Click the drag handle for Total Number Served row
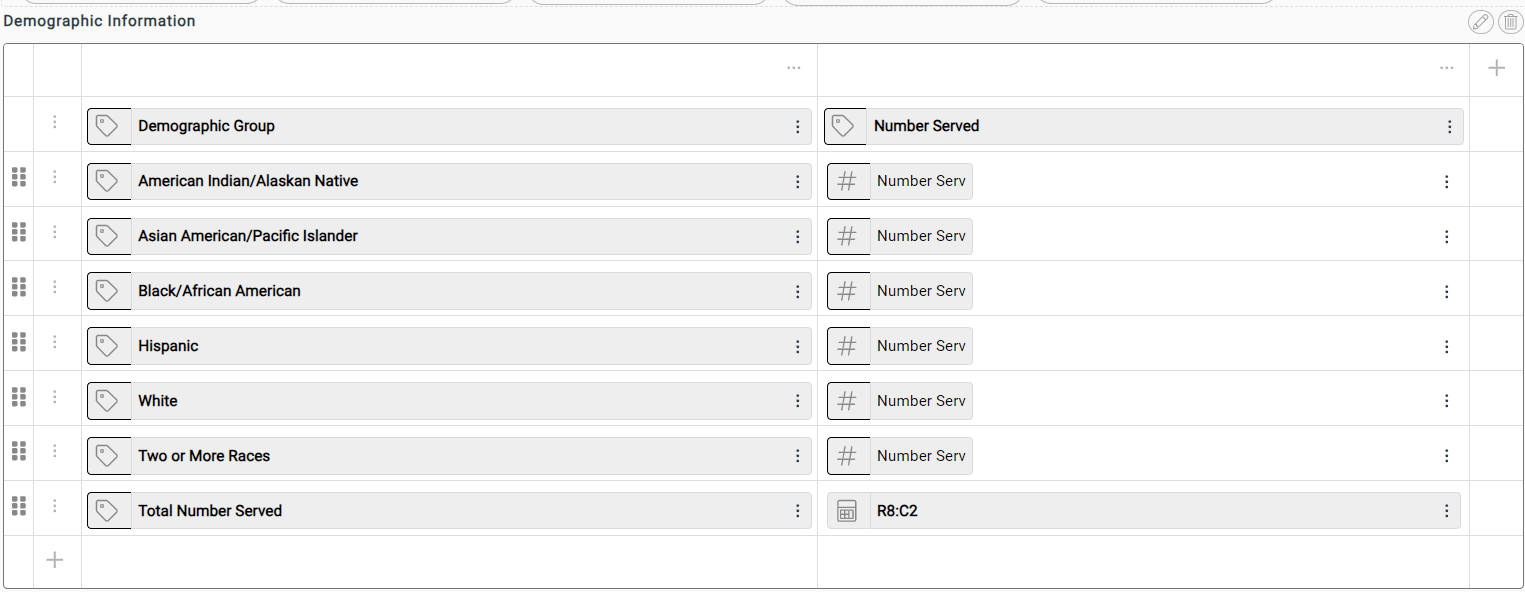The image size is (1525, 592). [x=18, y=507]
